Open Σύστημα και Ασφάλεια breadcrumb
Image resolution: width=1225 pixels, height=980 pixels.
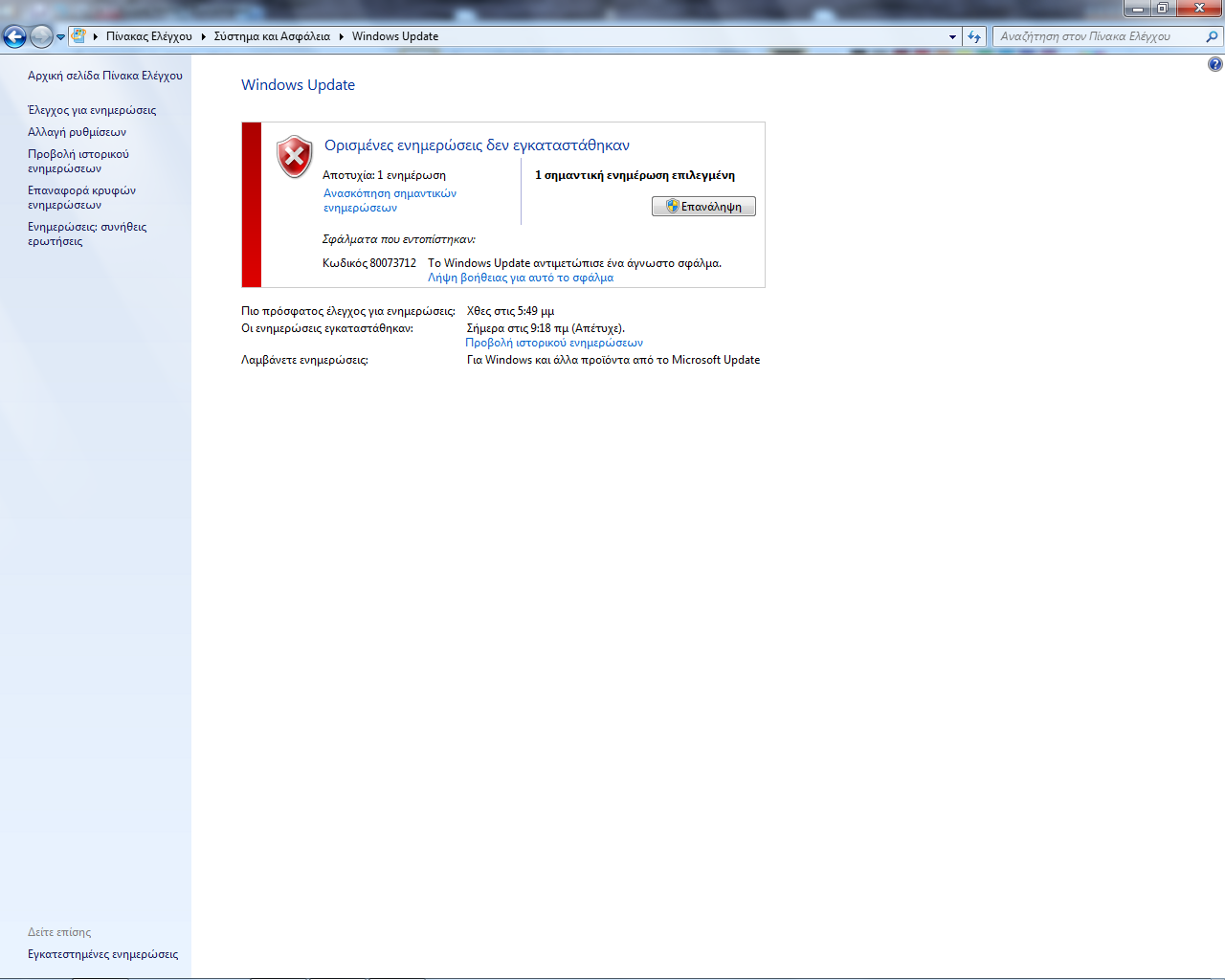click(x=272, y=36)
